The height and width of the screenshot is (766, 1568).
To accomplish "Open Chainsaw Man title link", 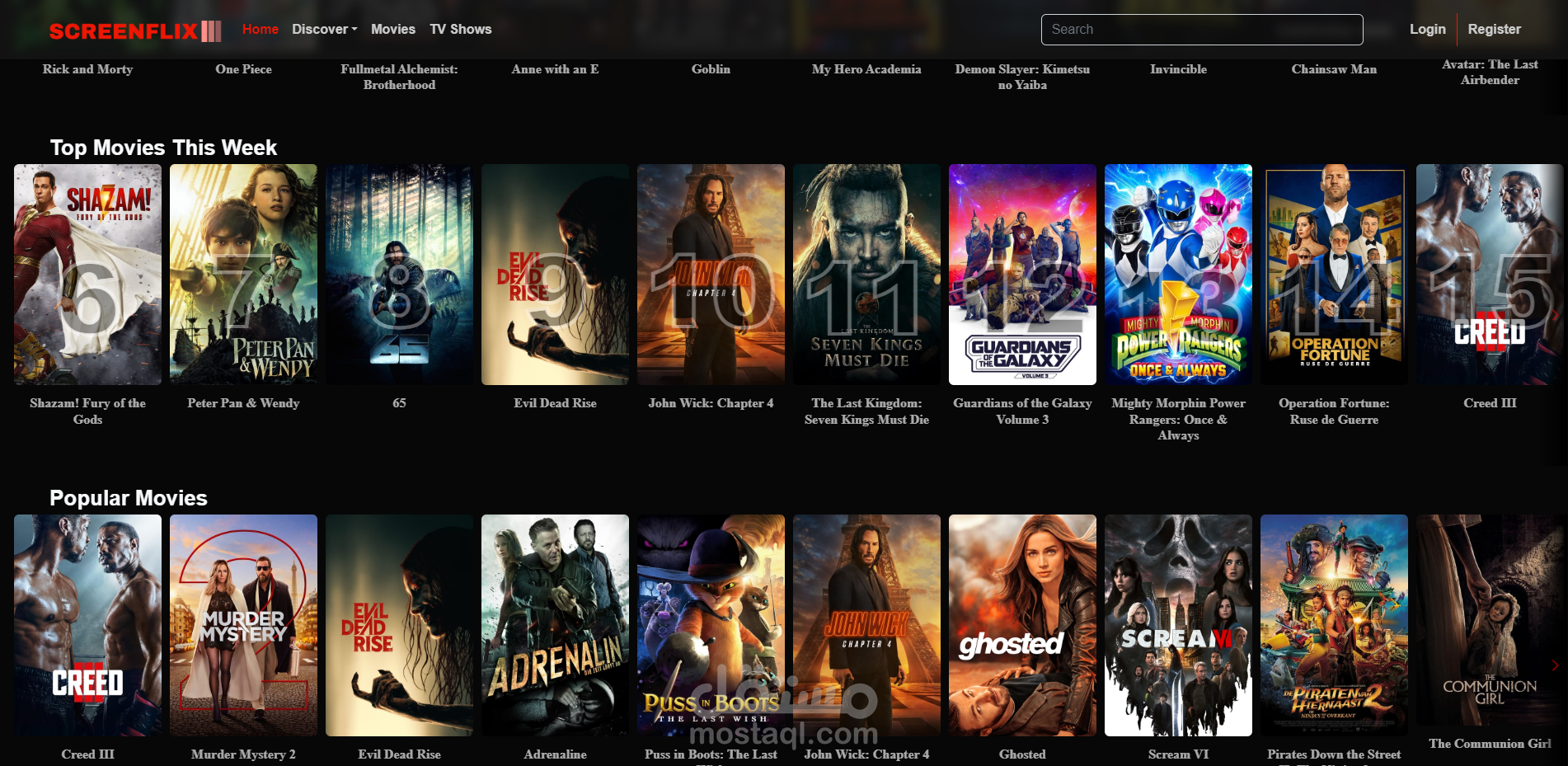I will point(1334,69).
